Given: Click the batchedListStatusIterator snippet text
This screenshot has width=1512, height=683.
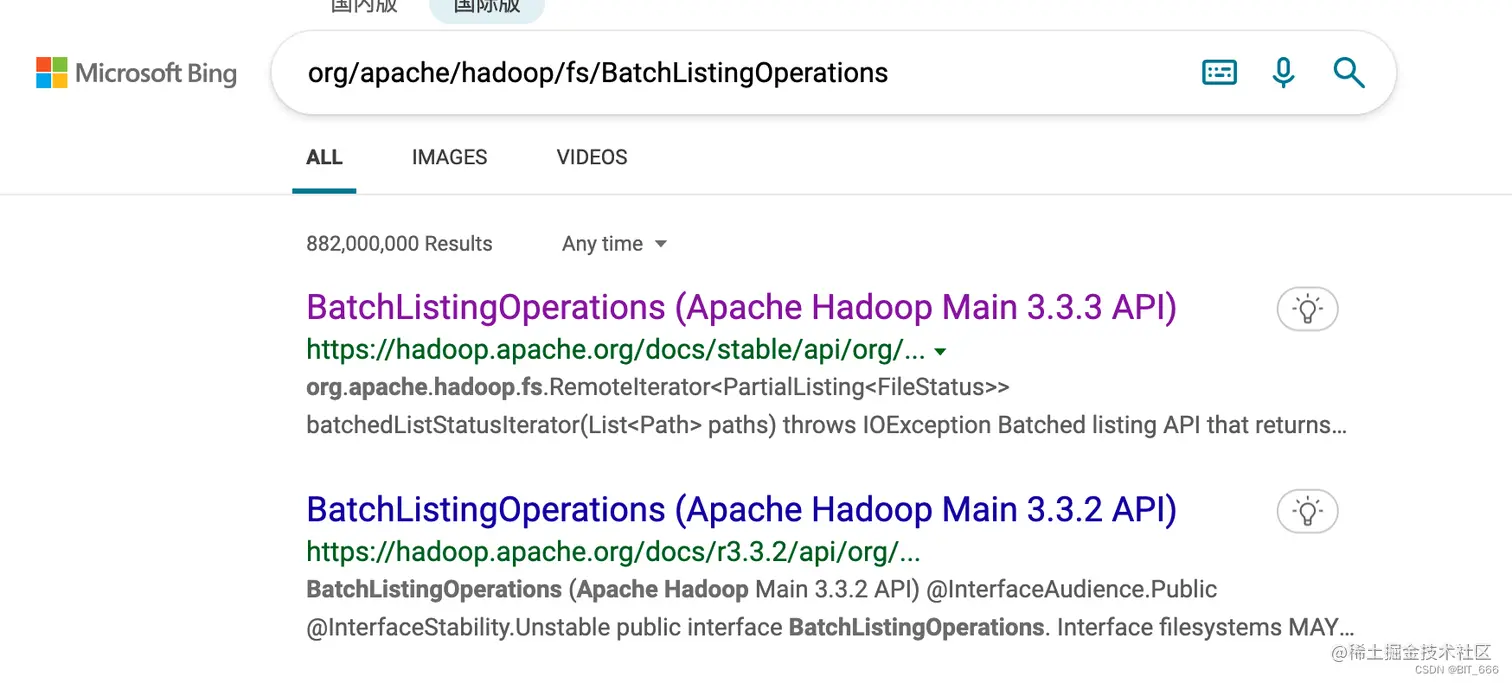Looking at the screenshot, I should (826, 425).
